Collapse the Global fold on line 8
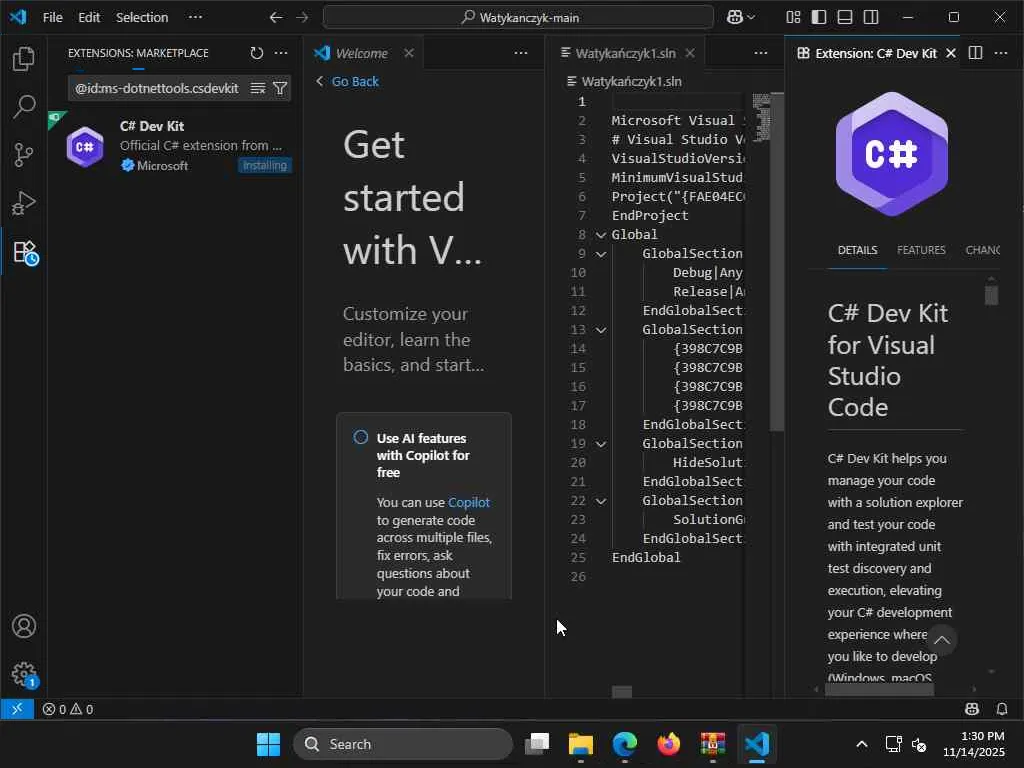 (601, 235)
